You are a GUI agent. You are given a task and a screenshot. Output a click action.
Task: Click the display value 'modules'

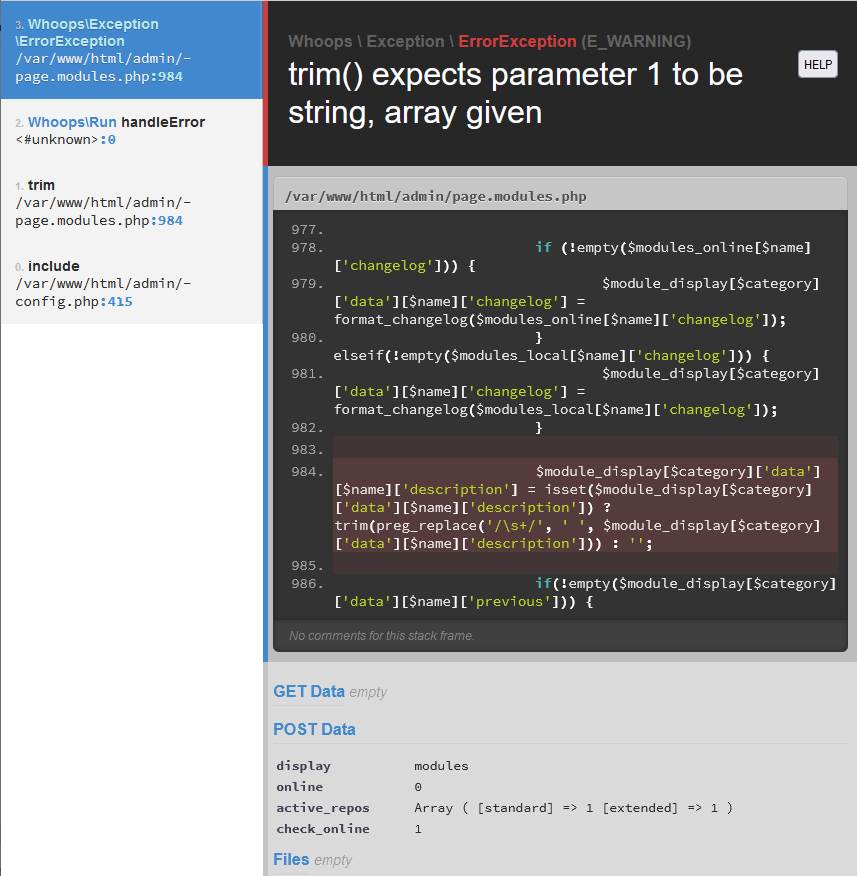point(441,766)
